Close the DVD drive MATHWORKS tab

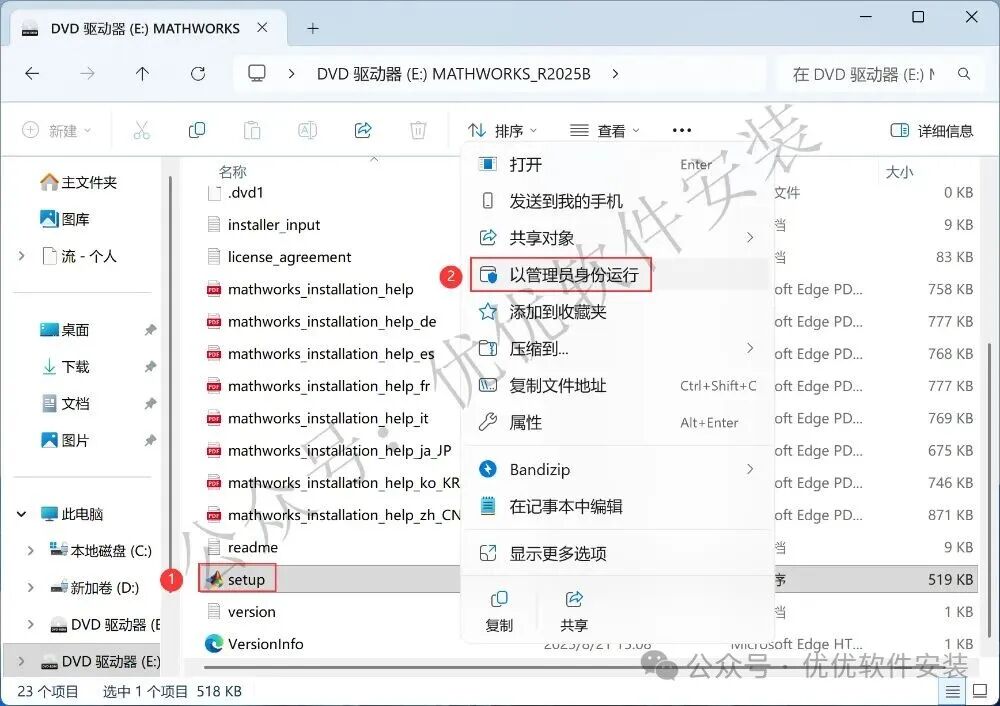(262, 28)
